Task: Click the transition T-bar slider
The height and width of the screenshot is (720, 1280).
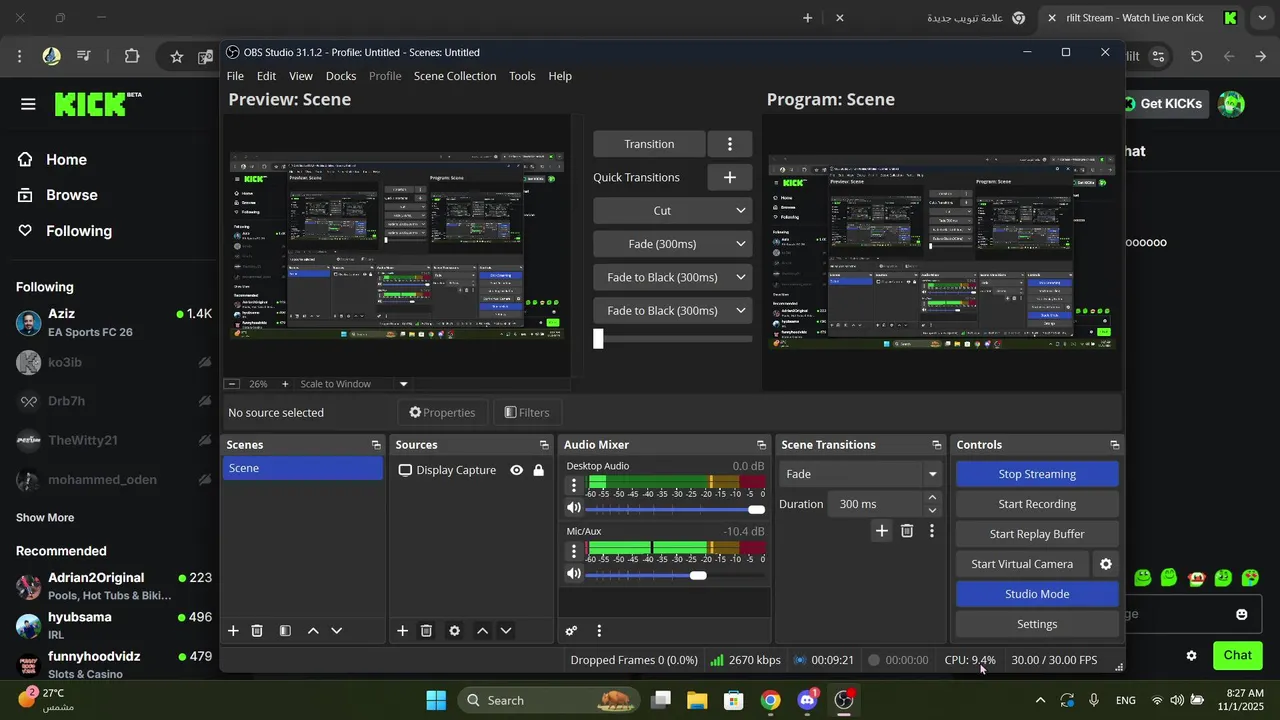Action: point(672,339)
